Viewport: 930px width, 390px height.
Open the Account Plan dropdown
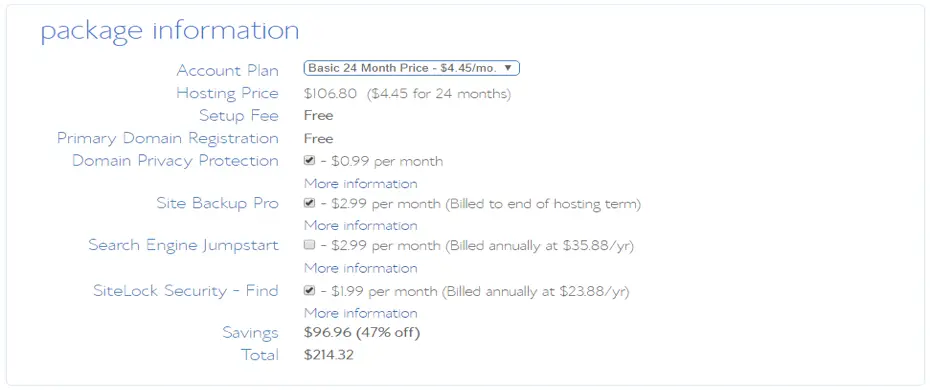point(412,68)
